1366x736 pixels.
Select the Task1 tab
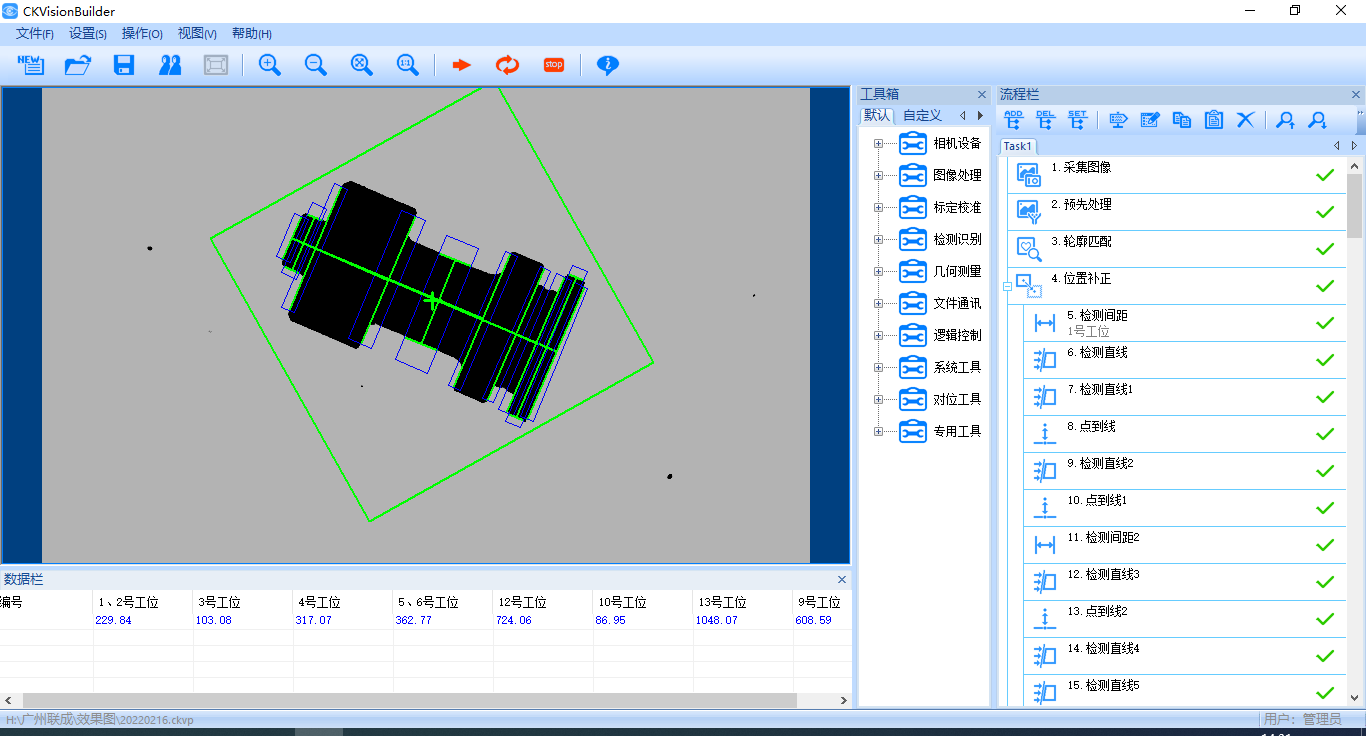[x=1018, y=146]
